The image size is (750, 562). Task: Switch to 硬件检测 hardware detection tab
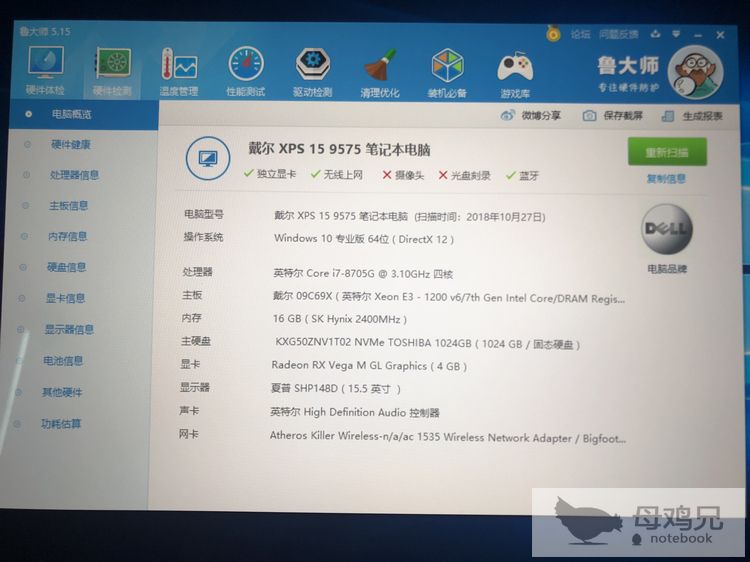coord(113,71)
